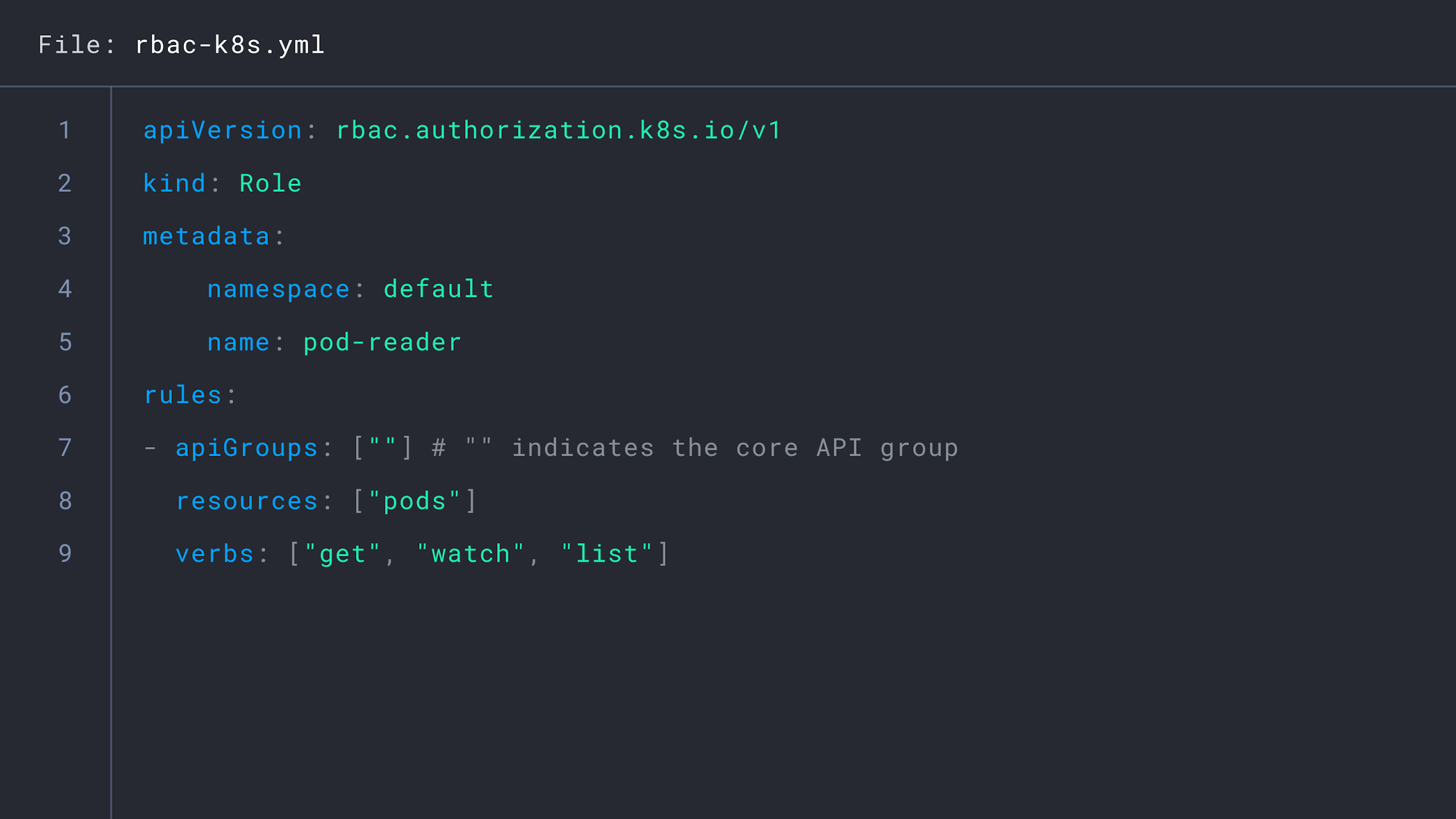Click the rbac.authorization.k8s.io/v1 value
Image resolution: width=1456 pixels, height=819 pixels.
559,130
